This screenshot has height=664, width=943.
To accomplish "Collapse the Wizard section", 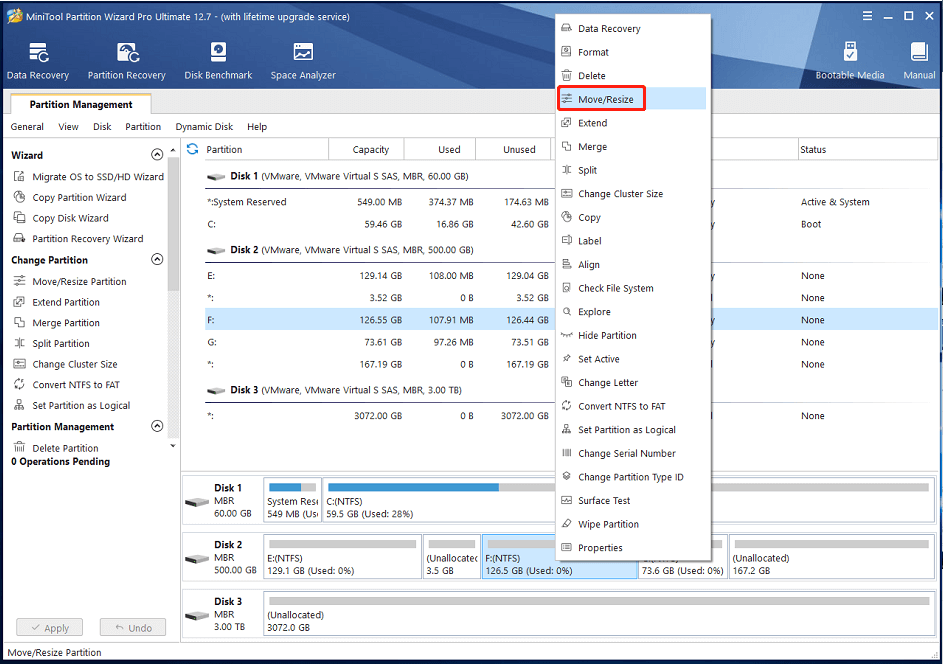I will coord(157,155).
